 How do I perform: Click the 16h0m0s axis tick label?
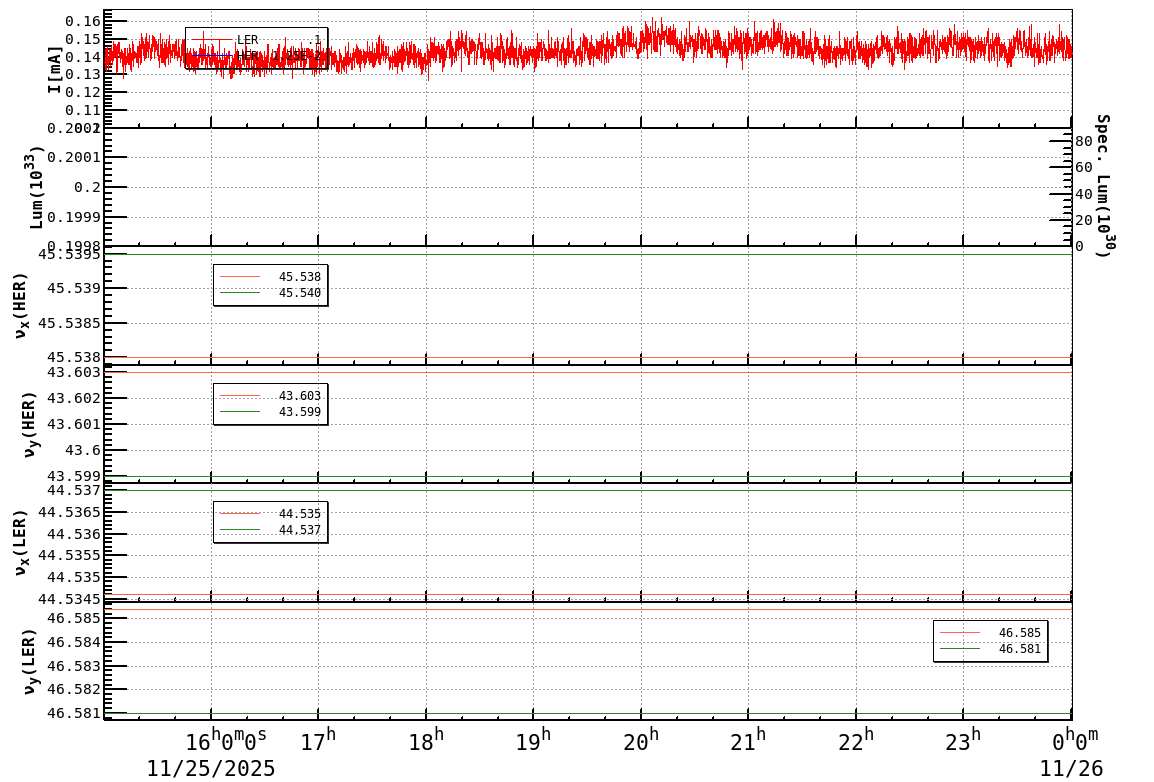pyautogui.click(x=225, y=739)
